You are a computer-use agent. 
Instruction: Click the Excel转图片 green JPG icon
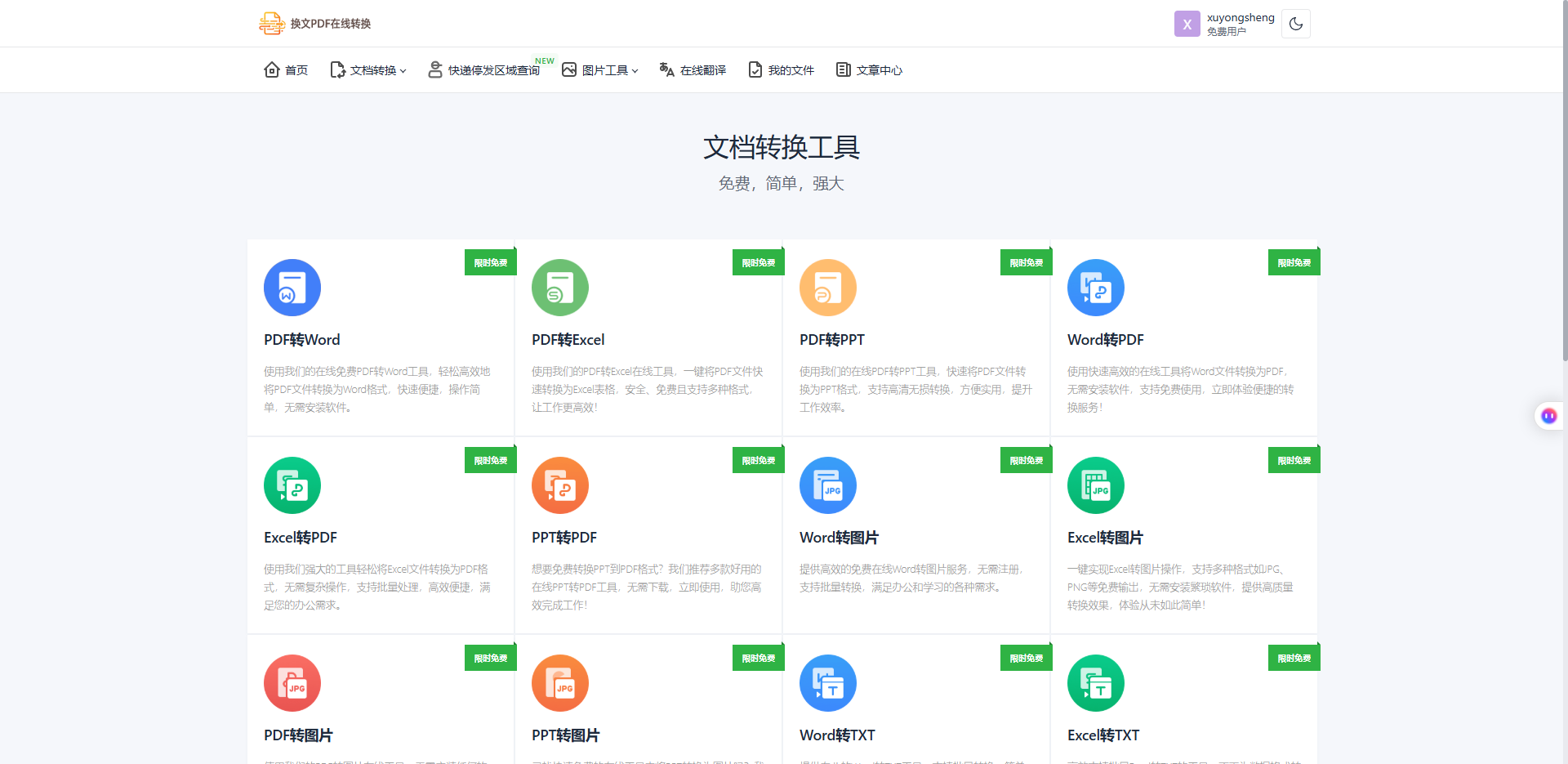coord(1096,485)
